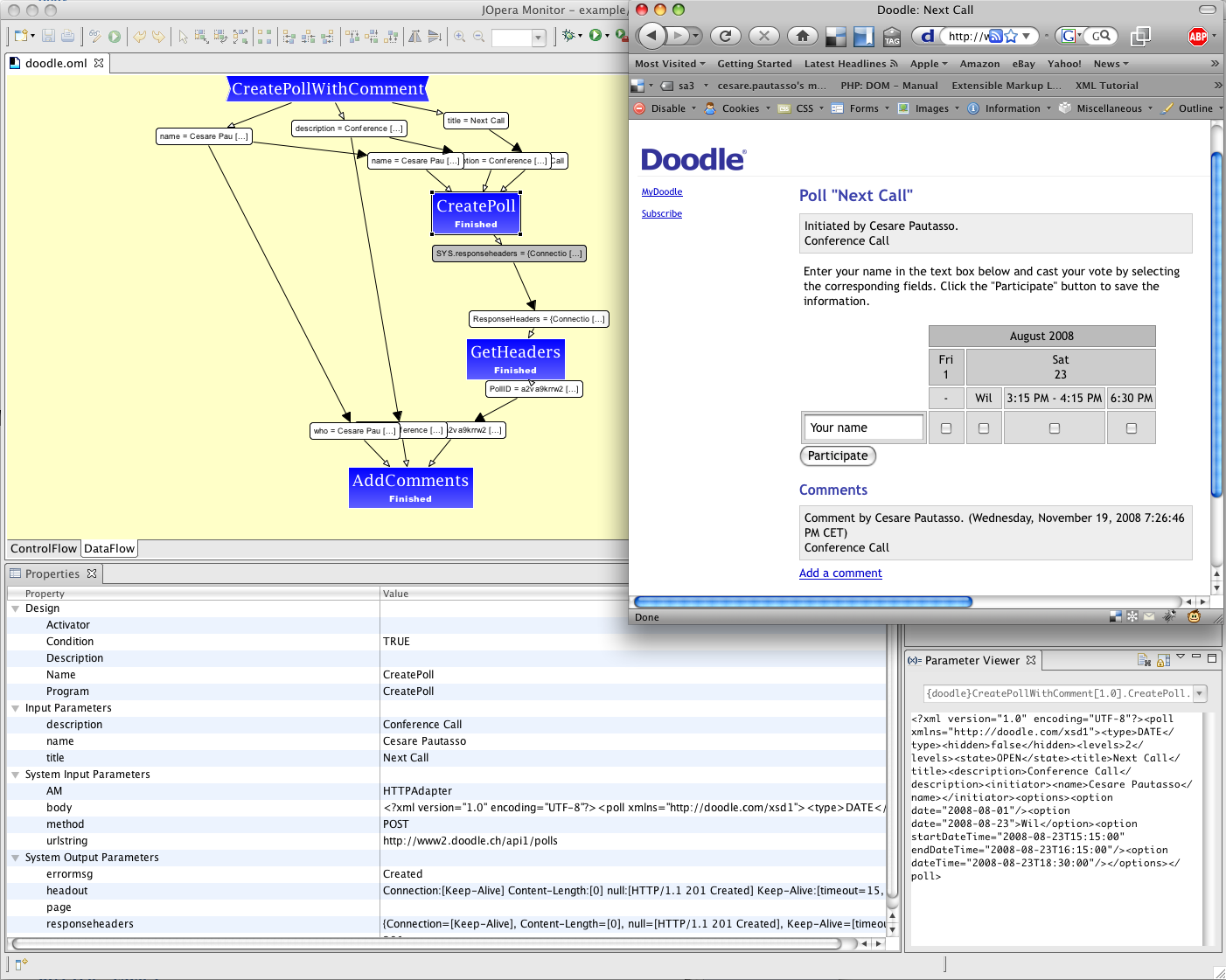Click the search magnifier in Google box
The width and height of the screenshot is (1226, 980).
click(1105, 36)
